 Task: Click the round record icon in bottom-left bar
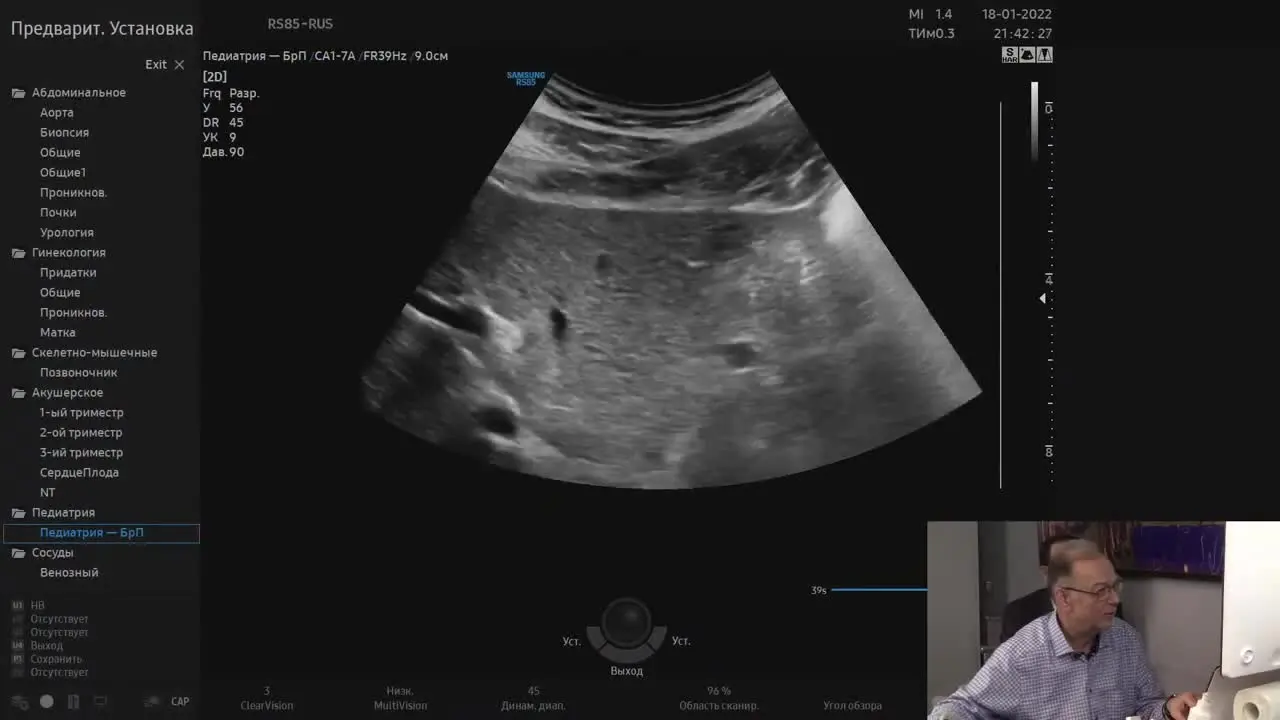point(46,702)
